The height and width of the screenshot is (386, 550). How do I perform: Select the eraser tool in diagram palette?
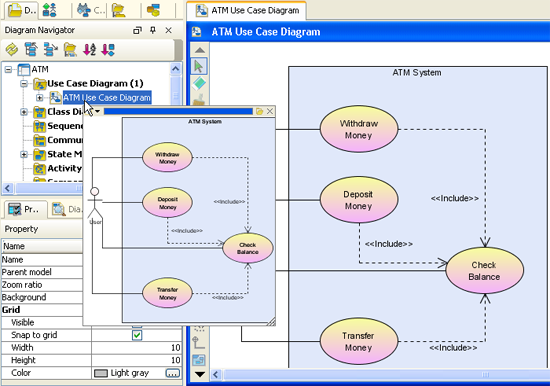(199, 83)
